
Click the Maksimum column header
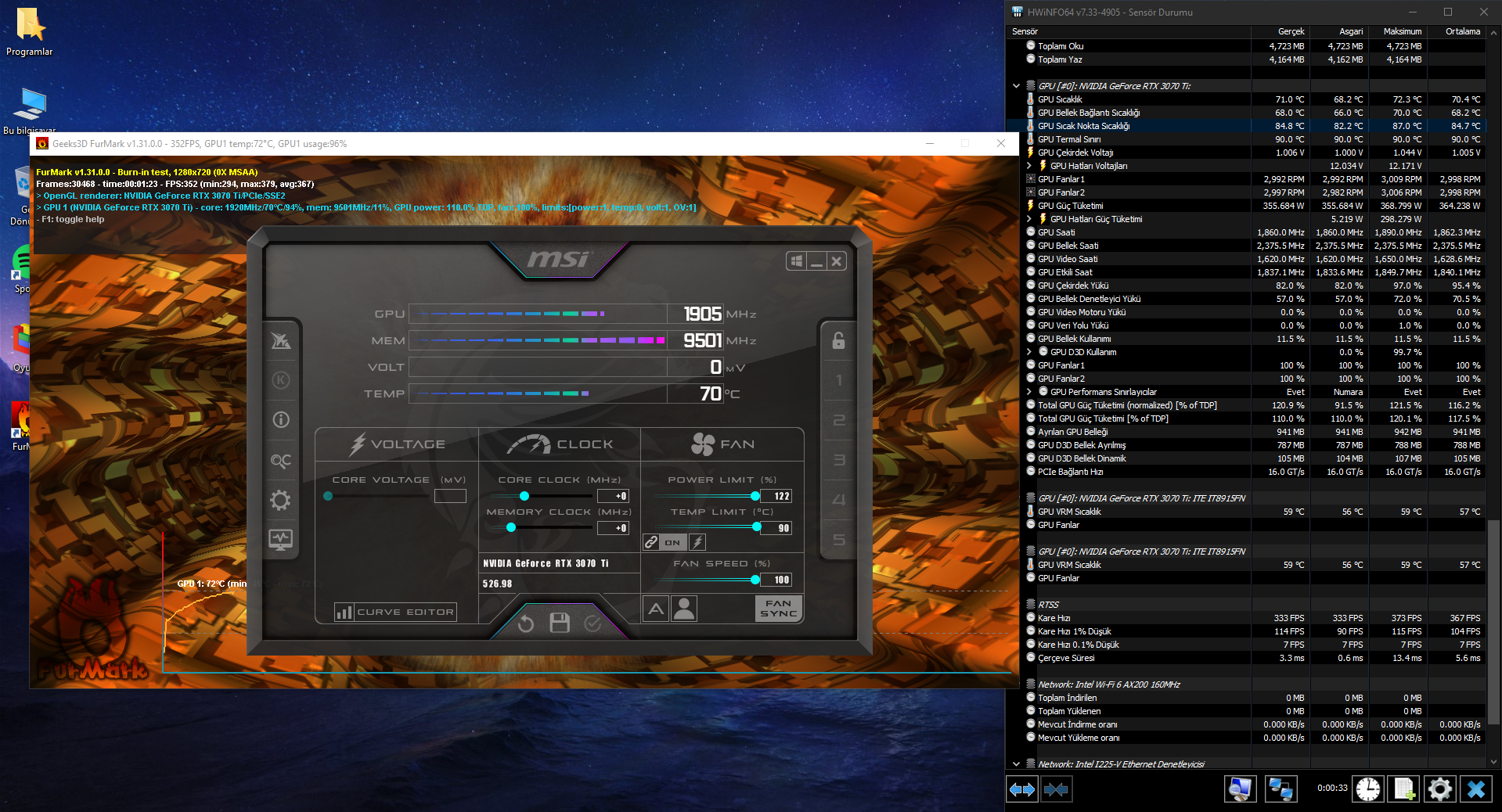[1397, 31]
